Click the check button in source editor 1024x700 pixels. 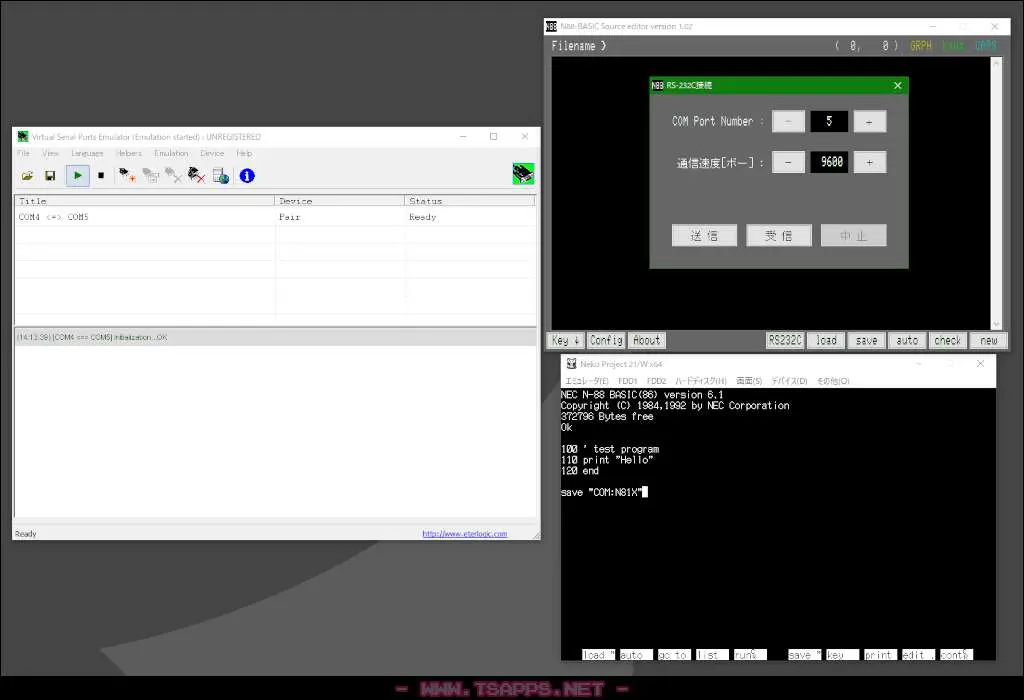(948, 340)
